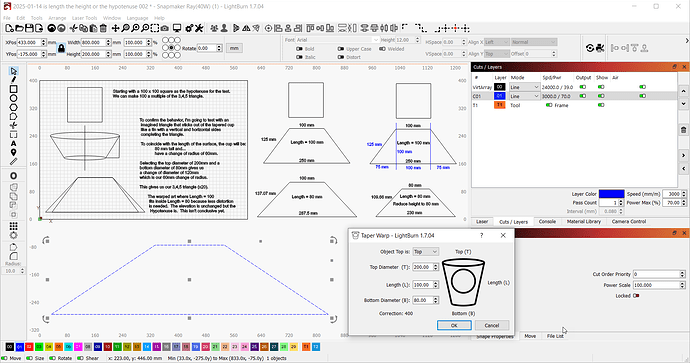Open the Font Arial dropdown
This screenshot has width=690, height=363.
coord(337,40)
